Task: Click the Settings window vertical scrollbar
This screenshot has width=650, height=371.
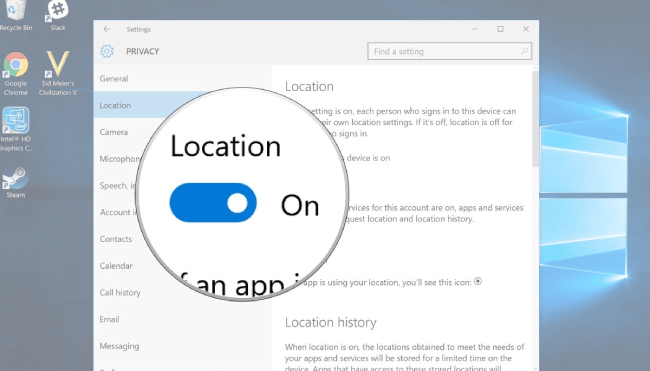Action: pos(536,118)
